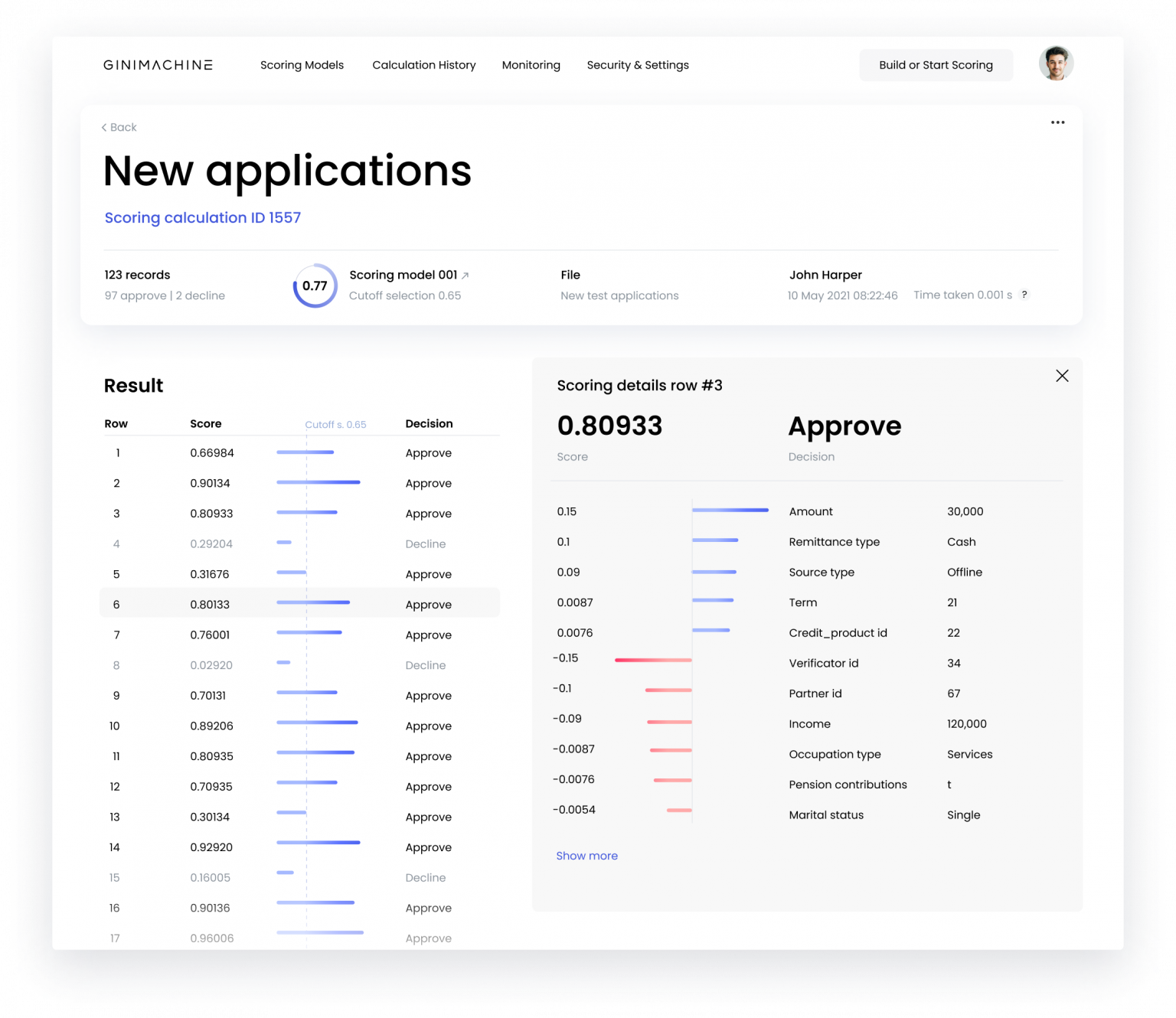Viewport: 1176px width, 1018px height.
Task: Click the external link arrow beside Scoring model 001
Action: 466,274
